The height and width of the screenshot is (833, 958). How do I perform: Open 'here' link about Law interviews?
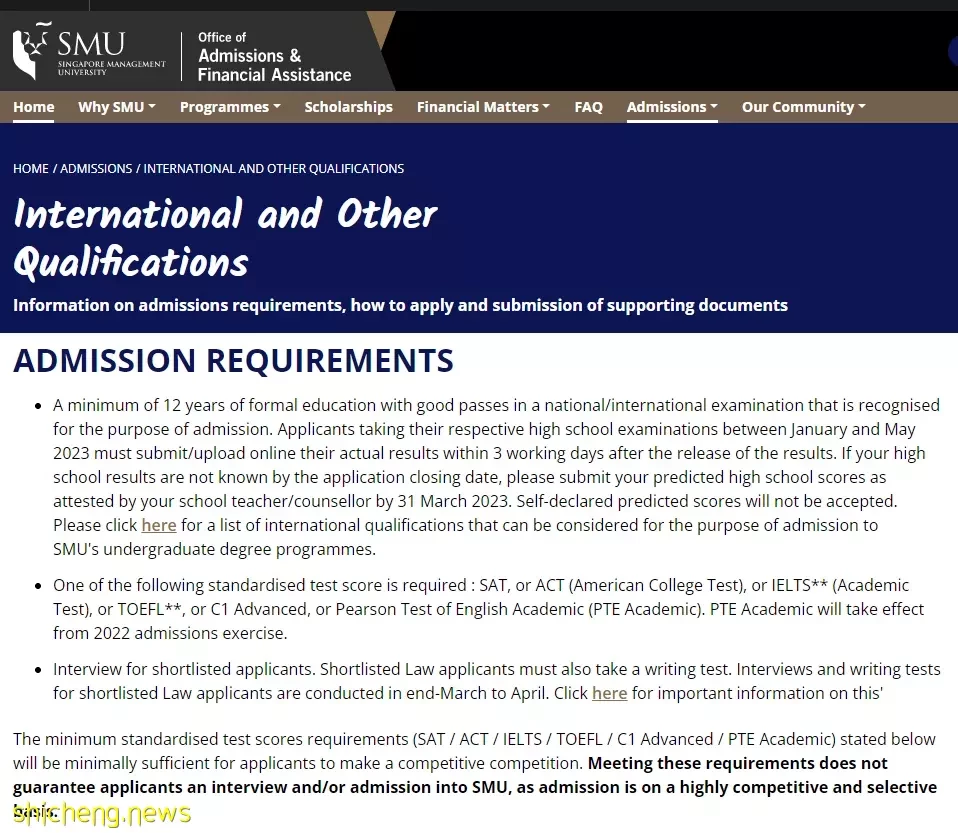point(609,693)
